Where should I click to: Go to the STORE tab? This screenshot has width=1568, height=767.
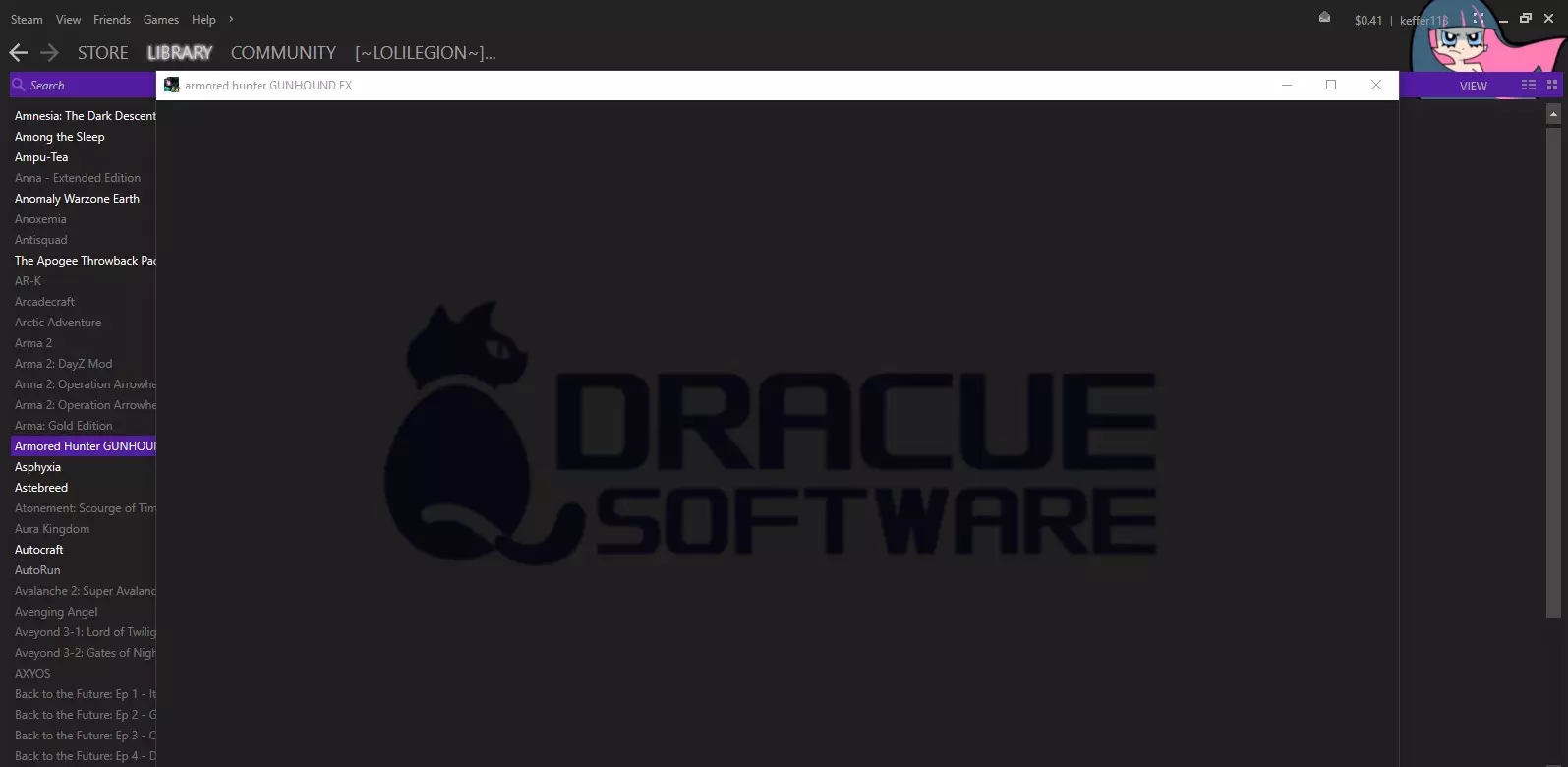click(x=103, y=53)
